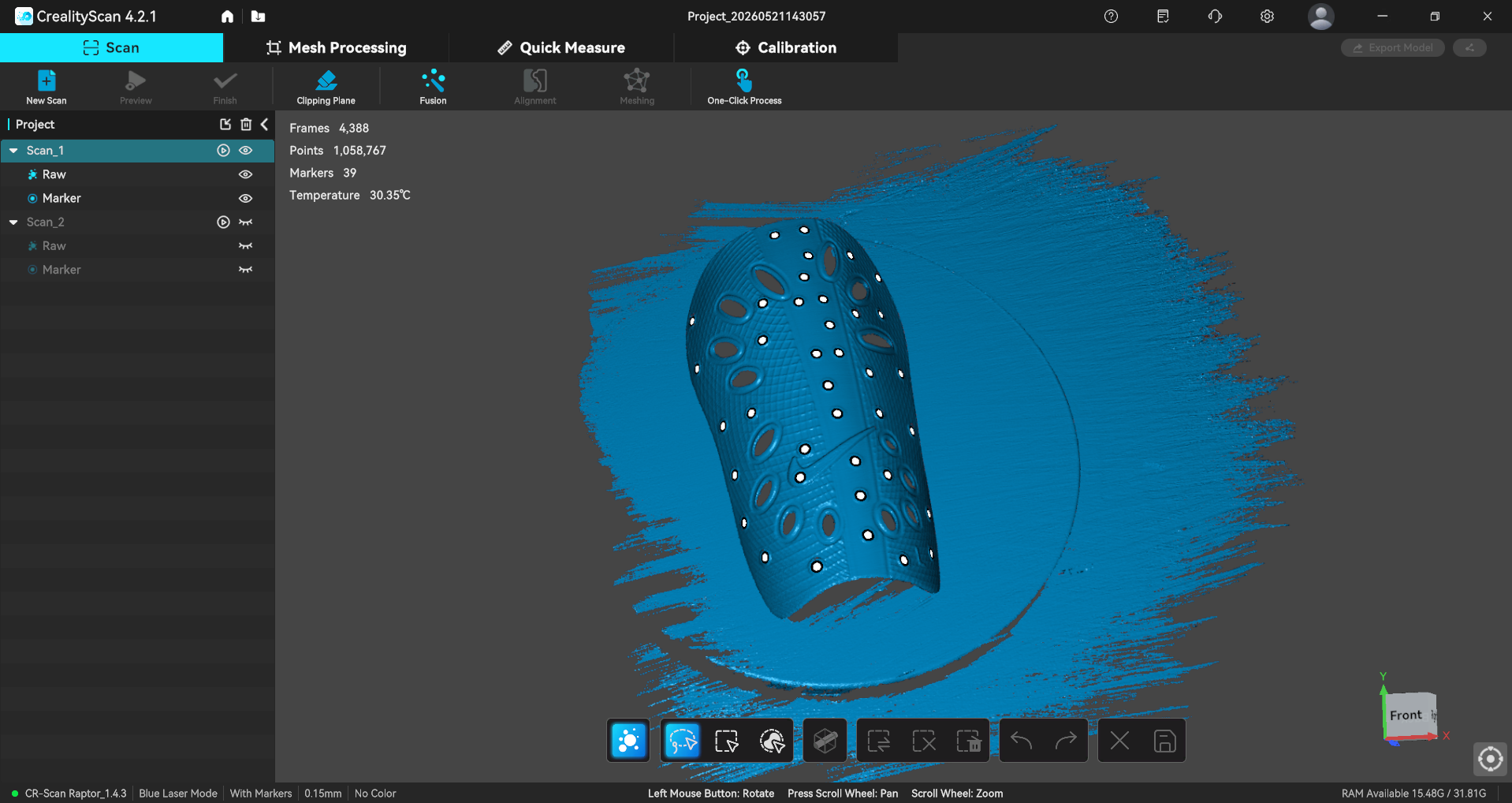
Task: Click the 3D scanned model in viewport
Action: [x=812, y=418]
